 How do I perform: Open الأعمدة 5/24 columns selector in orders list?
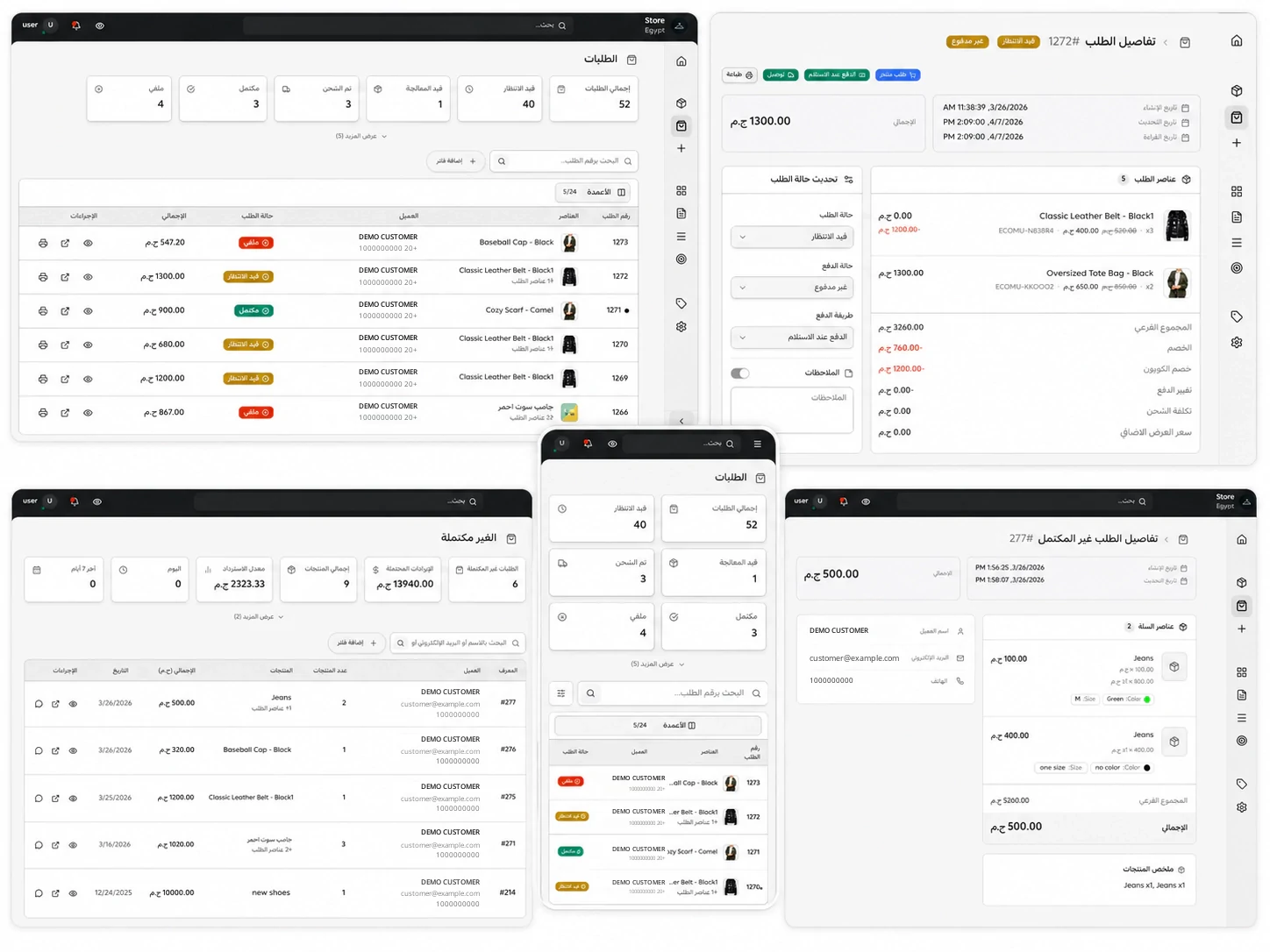click(x=595, y=192)
